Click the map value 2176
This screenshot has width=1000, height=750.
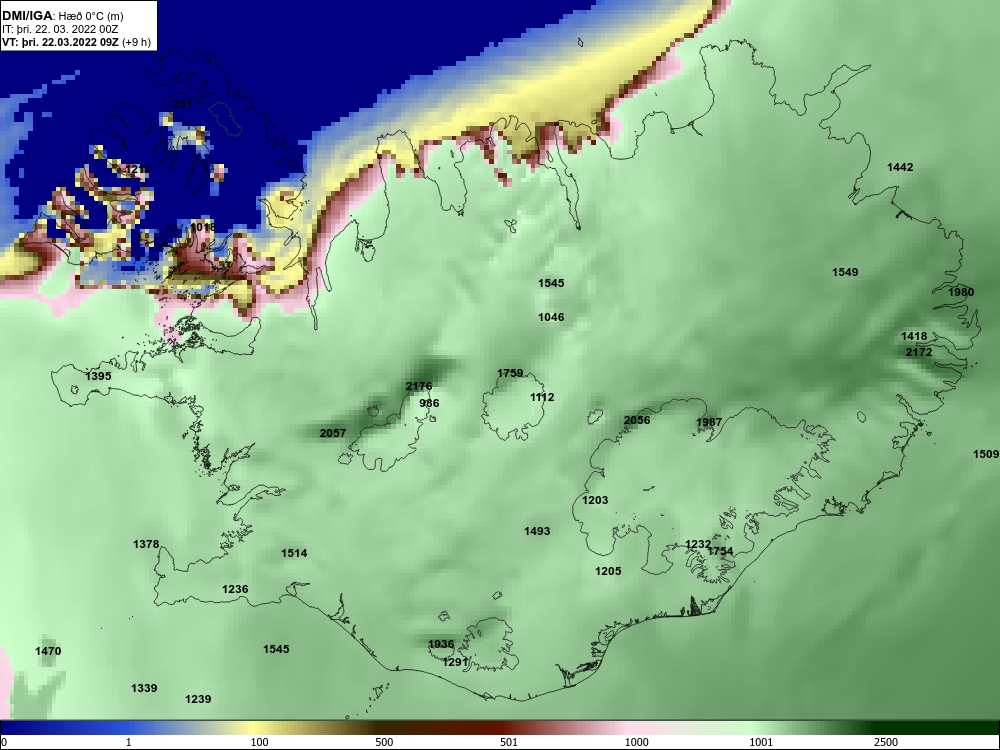pyautogui.click(x=419, y=386)
